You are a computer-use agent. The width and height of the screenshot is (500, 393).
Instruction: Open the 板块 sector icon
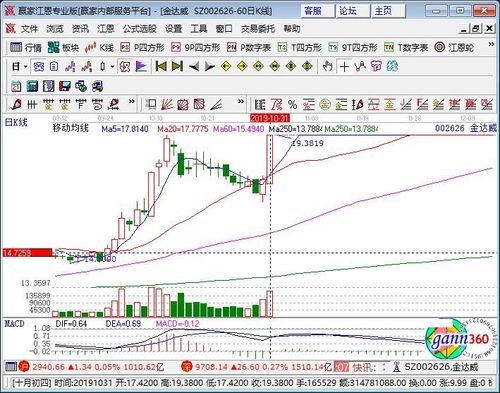point(63,48)
